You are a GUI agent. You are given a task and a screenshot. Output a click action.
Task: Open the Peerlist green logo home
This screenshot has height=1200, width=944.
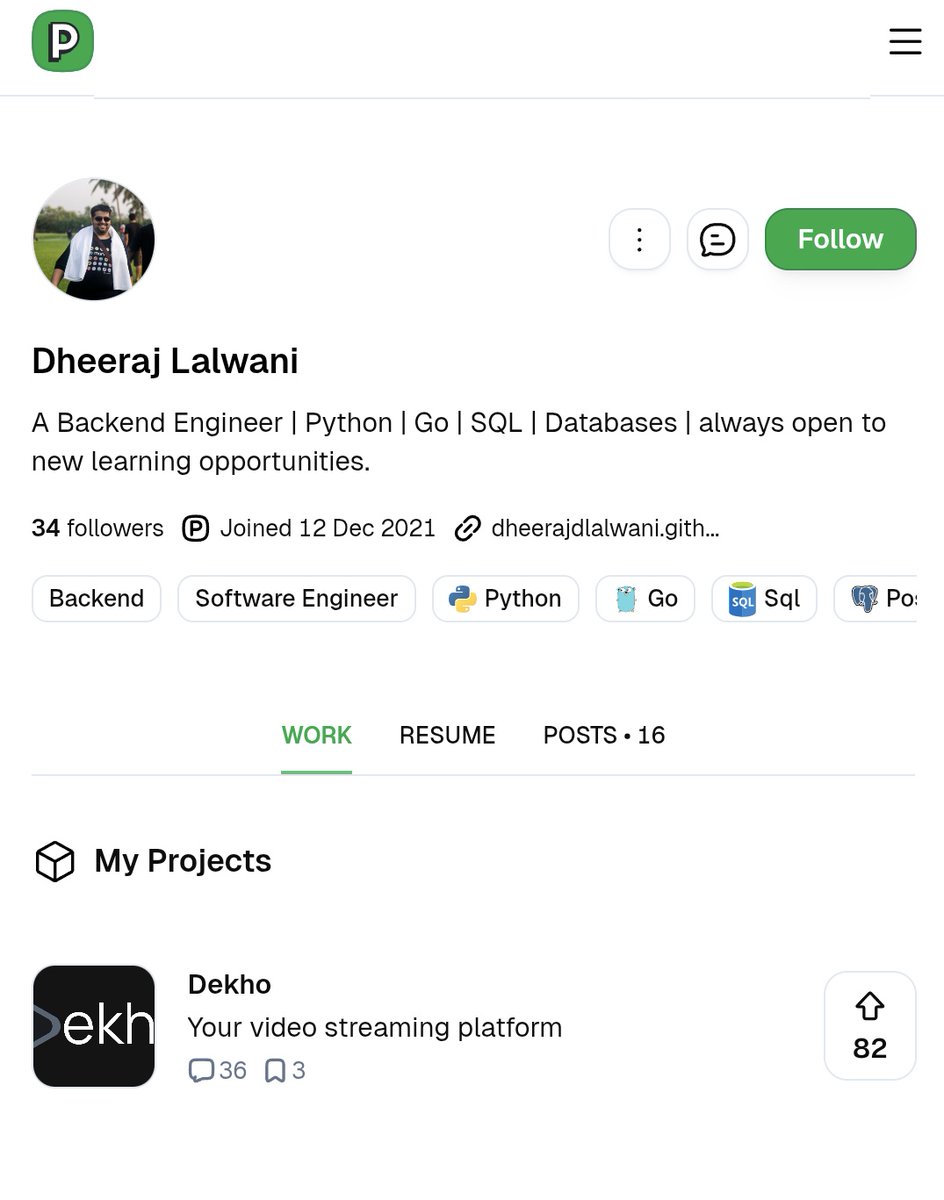pyautogui.click(x=63, y=41)
